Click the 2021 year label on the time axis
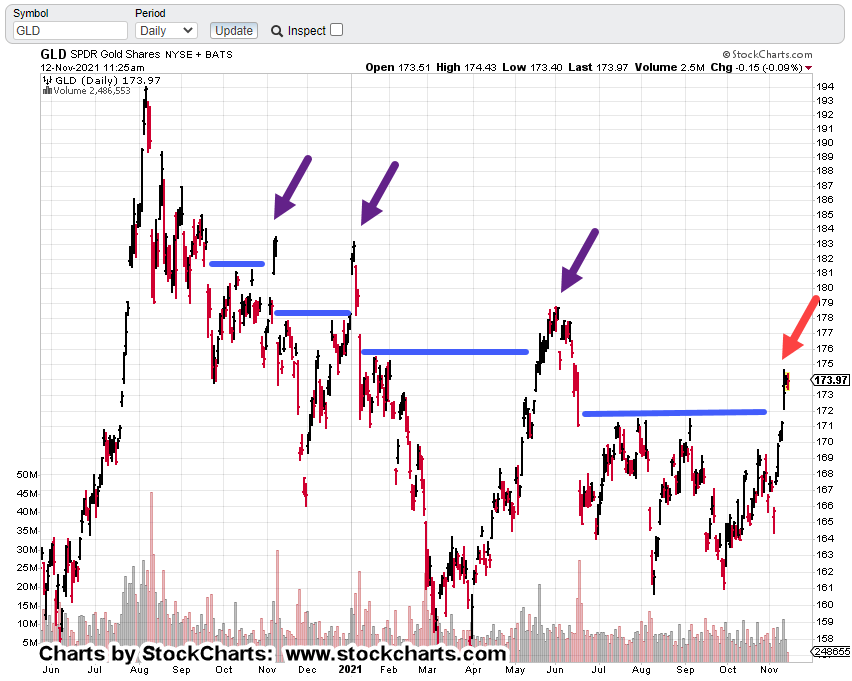Viewport: 852px width, 681px height. [x=351, y=670]
